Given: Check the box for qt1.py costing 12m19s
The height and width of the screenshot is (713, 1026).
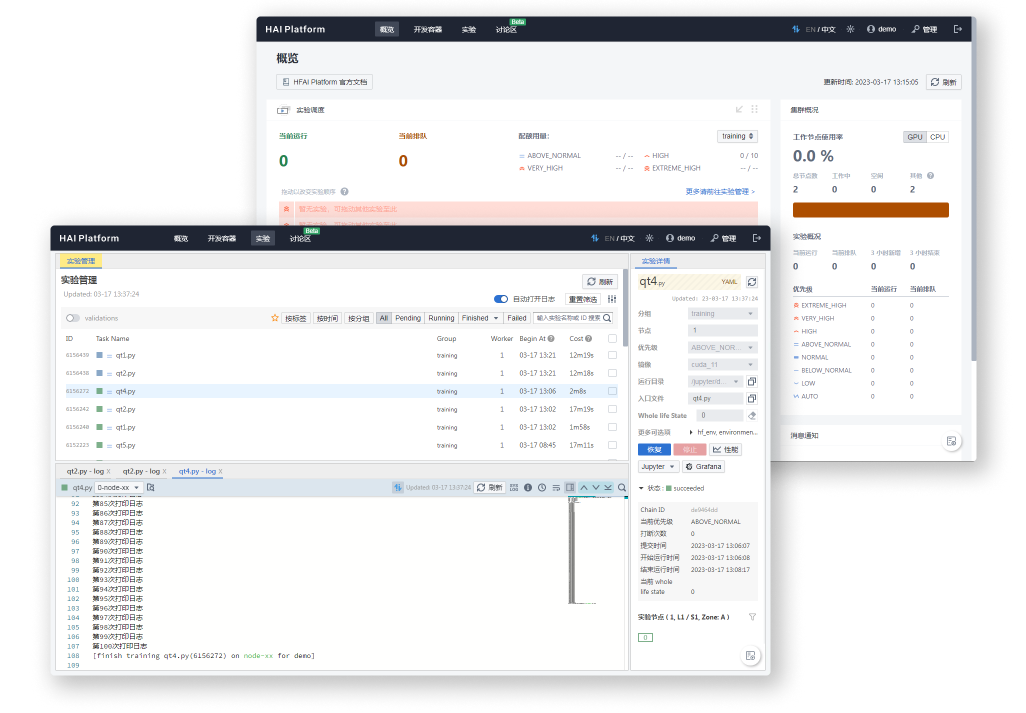Looking at the screenshot, I should tap(612, 355).
